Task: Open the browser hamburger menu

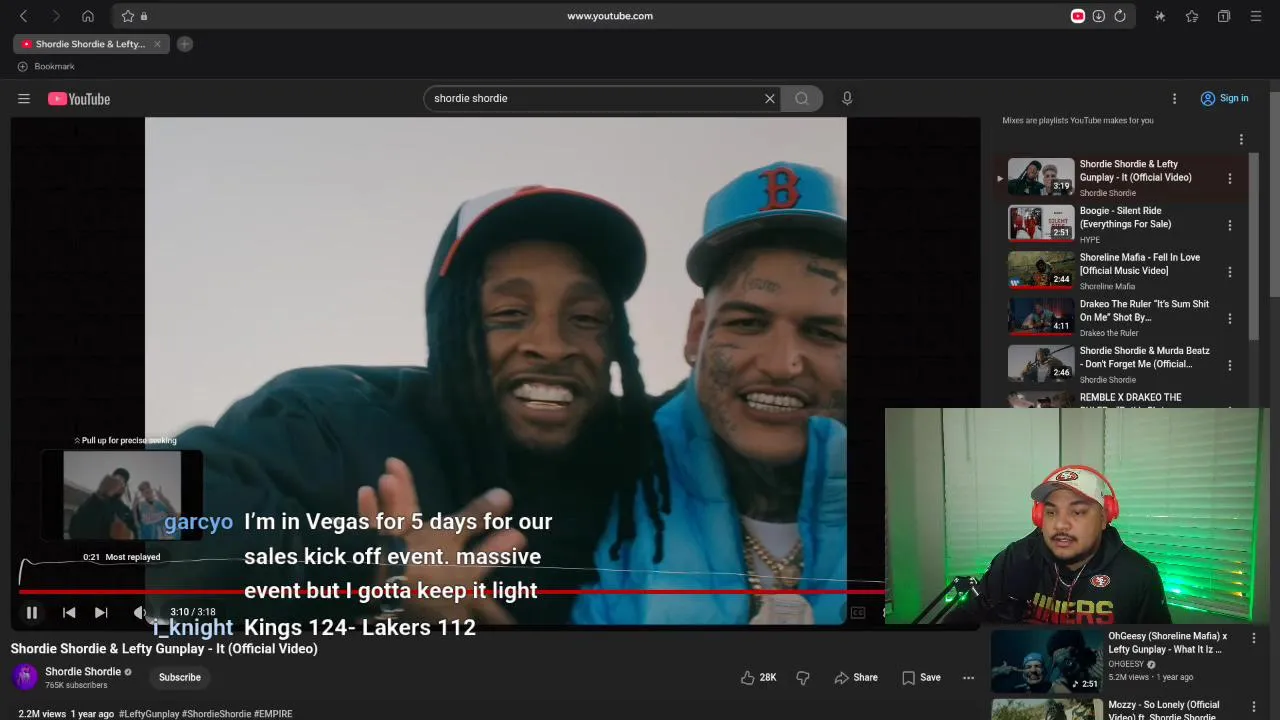Action: pyautogui.click(x=1256, y=16)
